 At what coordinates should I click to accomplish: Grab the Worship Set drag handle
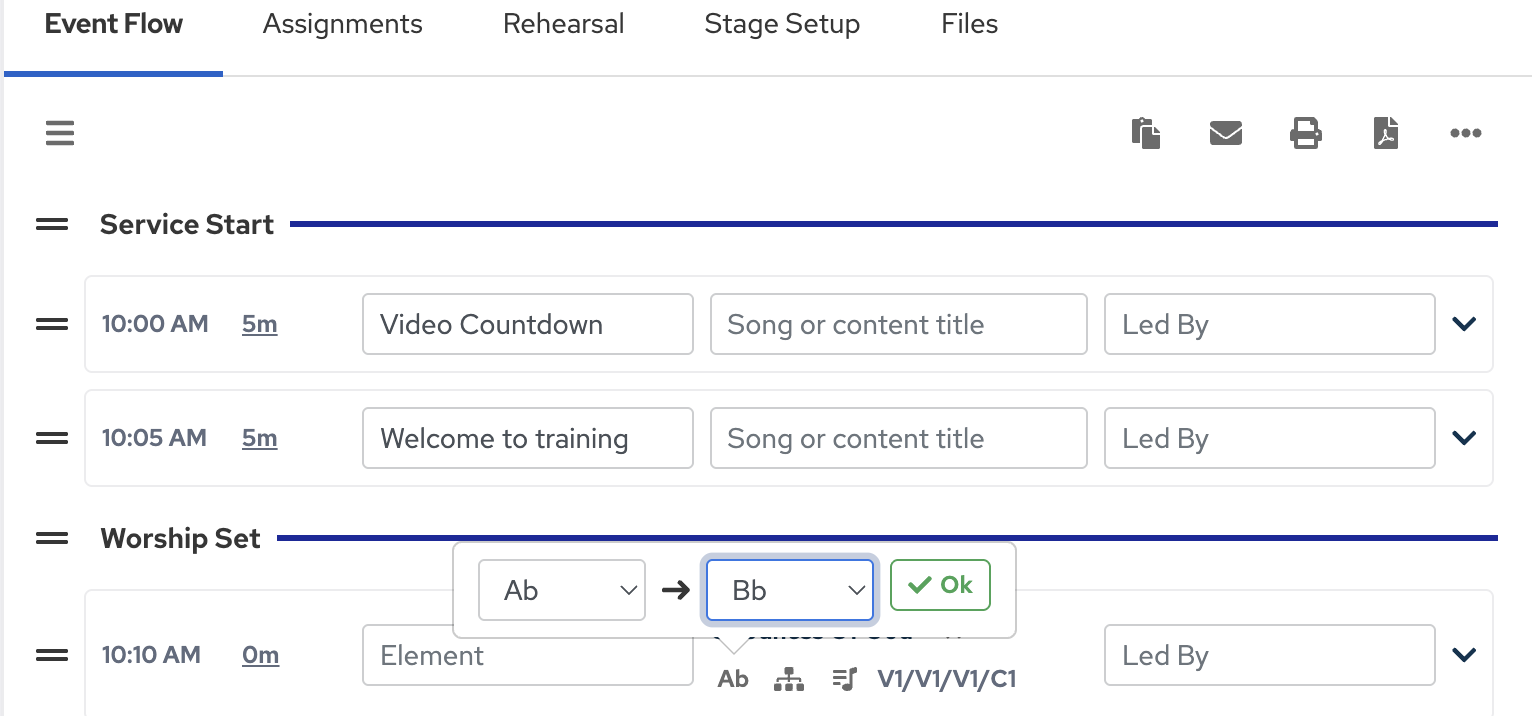tap(52, 539)
